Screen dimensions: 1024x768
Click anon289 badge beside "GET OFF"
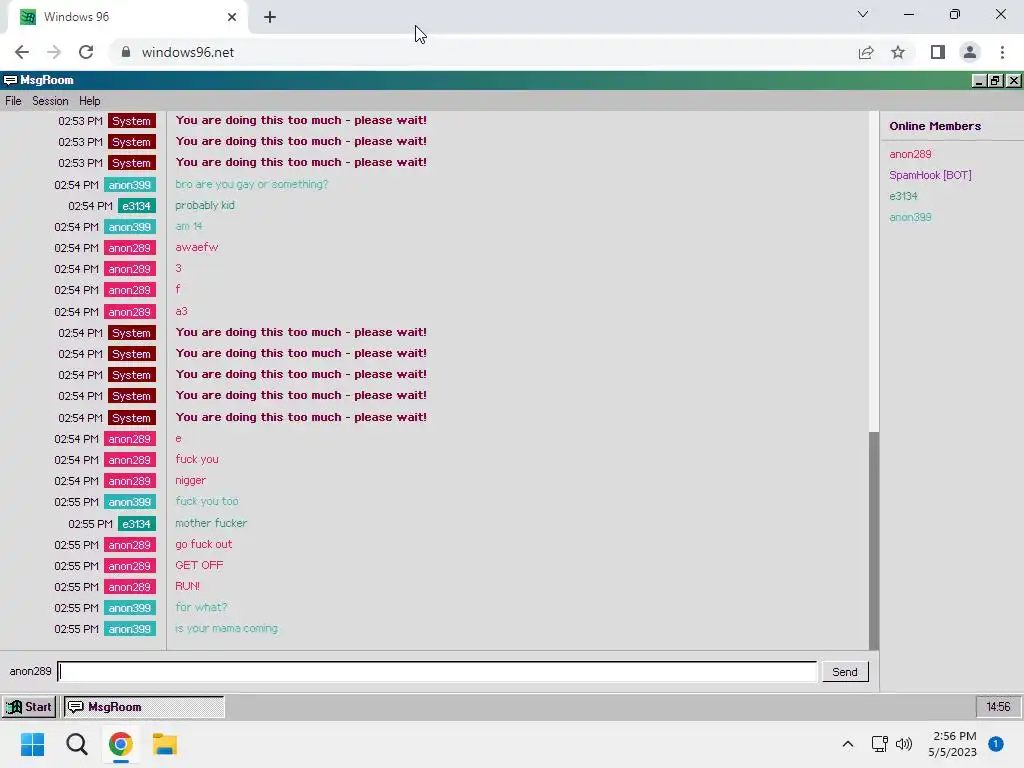tap(129, 566)
